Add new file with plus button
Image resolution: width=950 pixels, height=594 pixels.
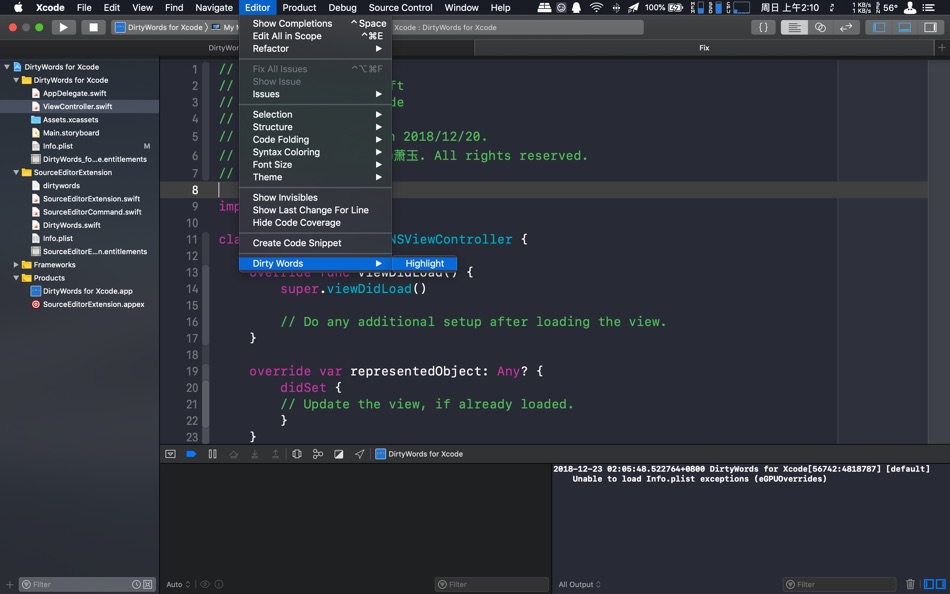pos(10,584)
